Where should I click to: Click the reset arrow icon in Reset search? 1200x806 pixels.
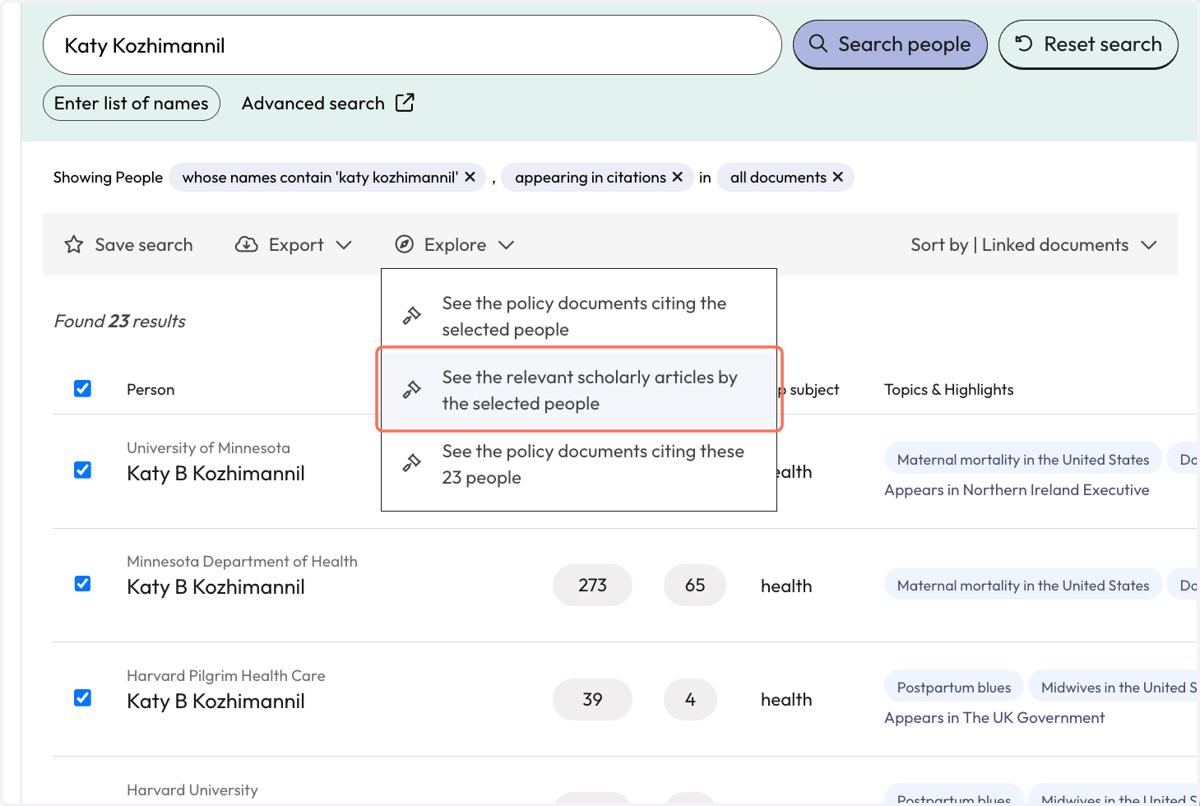tap(1024, 43)
